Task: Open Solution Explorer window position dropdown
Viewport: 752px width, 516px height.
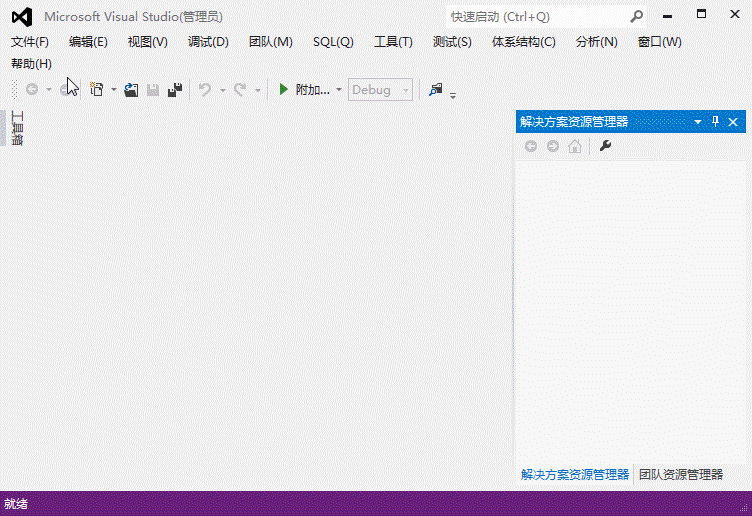Action: pos(698,122)
